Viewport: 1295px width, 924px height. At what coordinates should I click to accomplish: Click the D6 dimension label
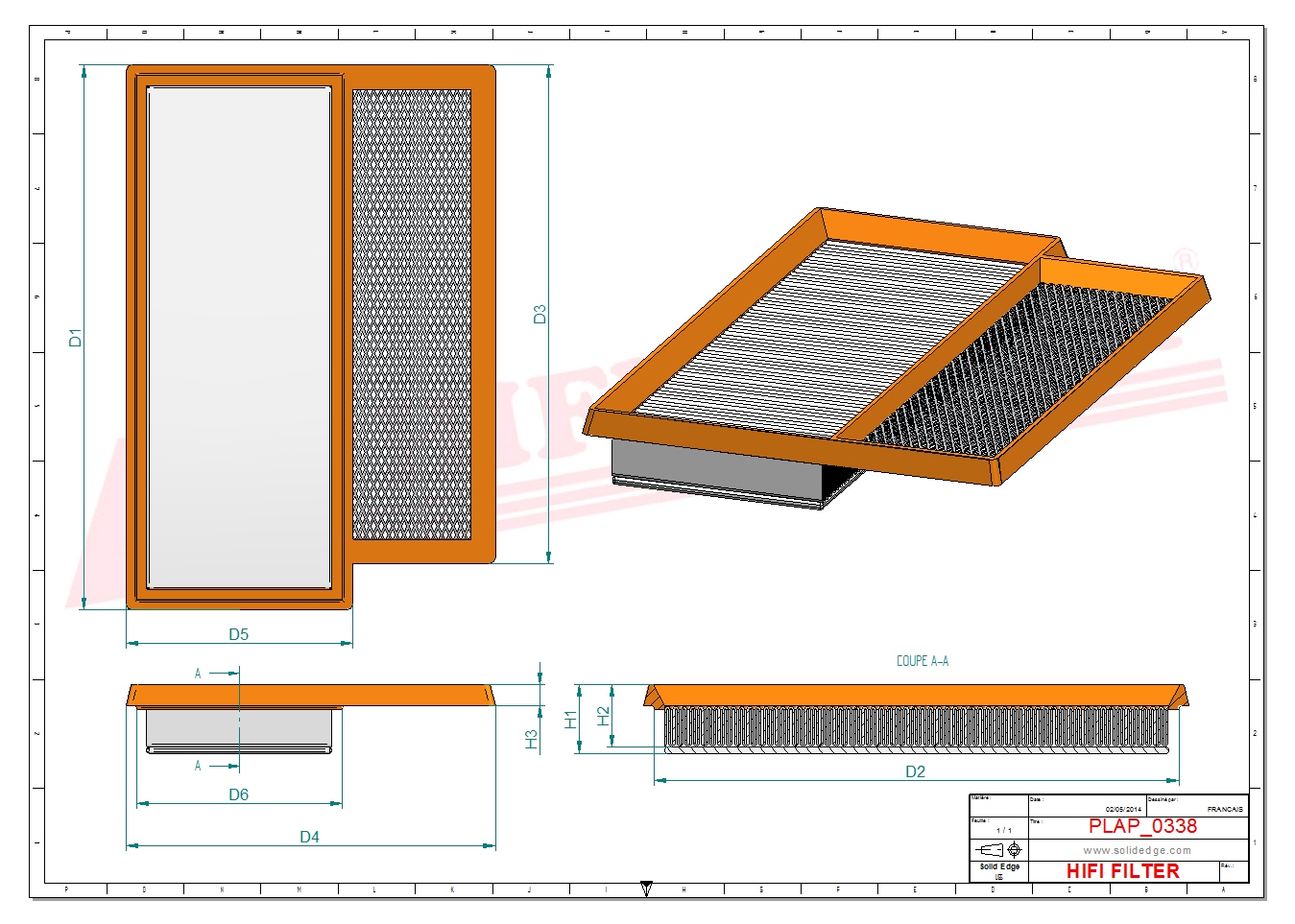coord(238,794)
